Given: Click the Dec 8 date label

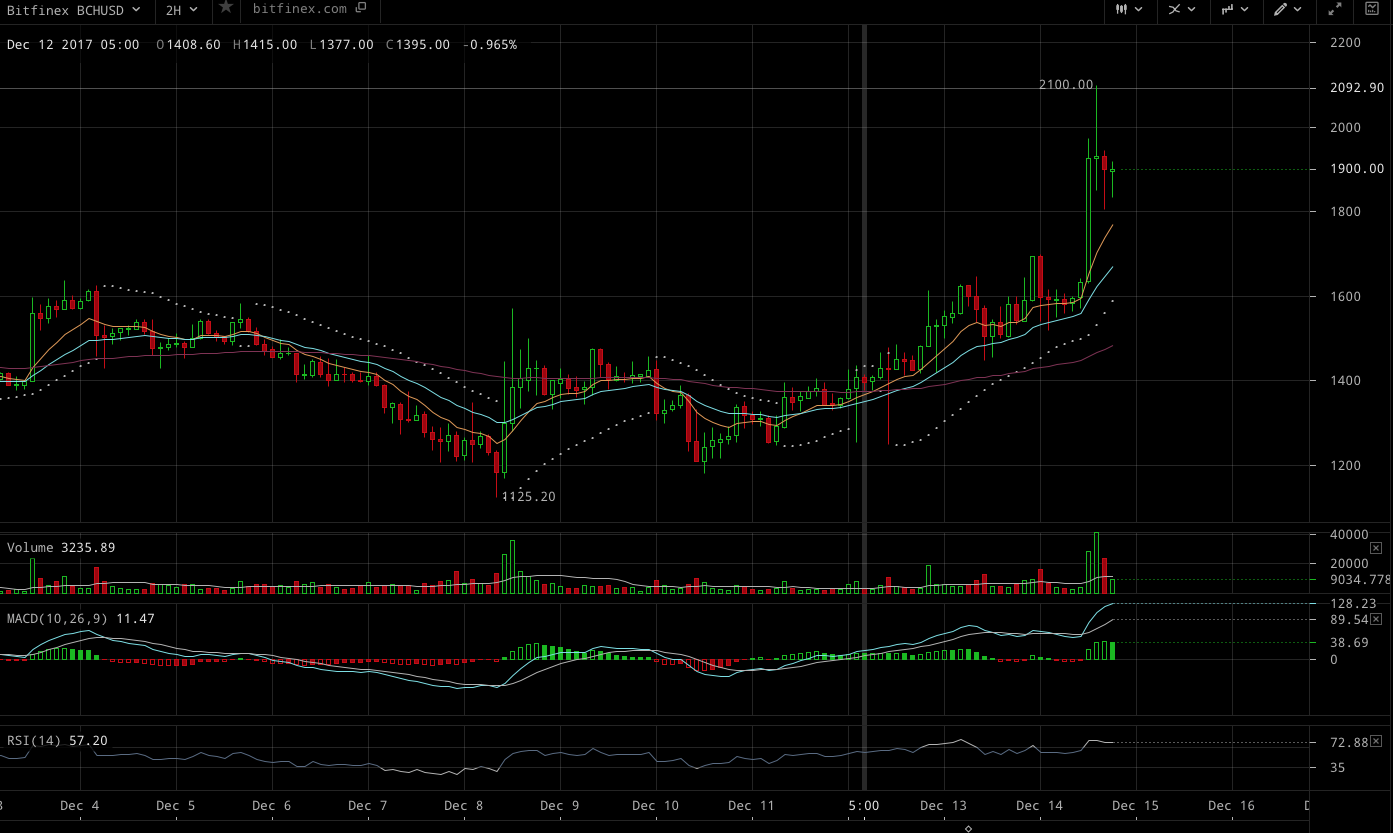Looking at the screenshot, I should [x=464, y=806].
